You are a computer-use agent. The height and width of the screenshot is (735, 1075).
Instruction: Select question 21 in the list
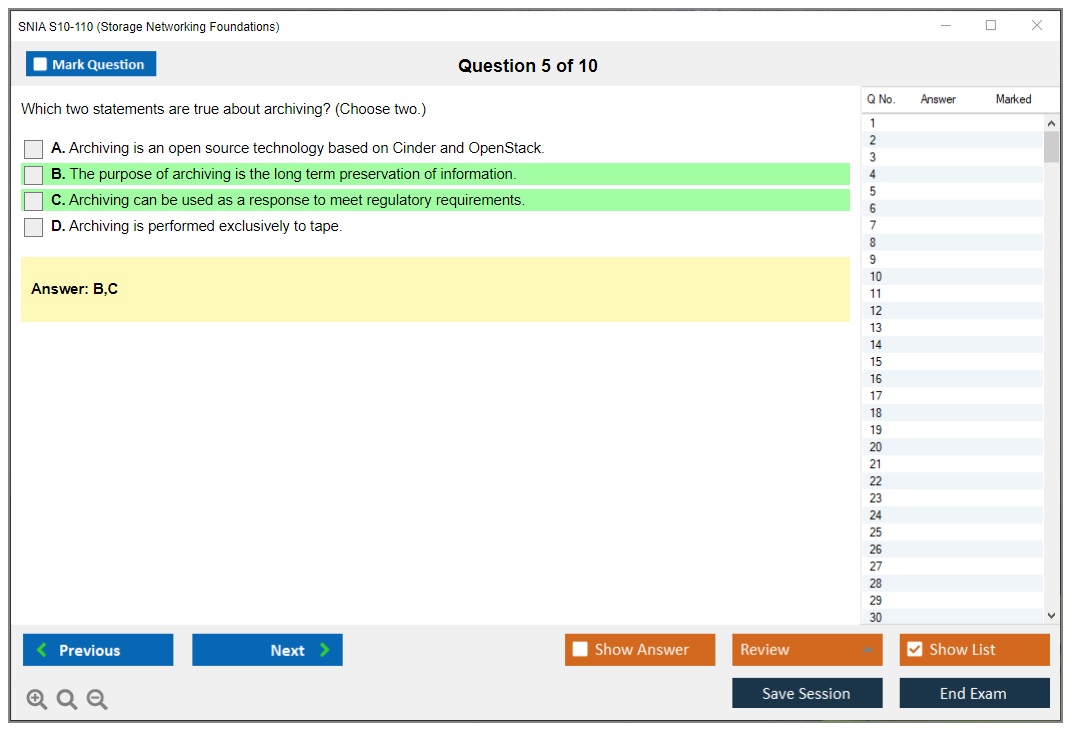tap(876, 464)
